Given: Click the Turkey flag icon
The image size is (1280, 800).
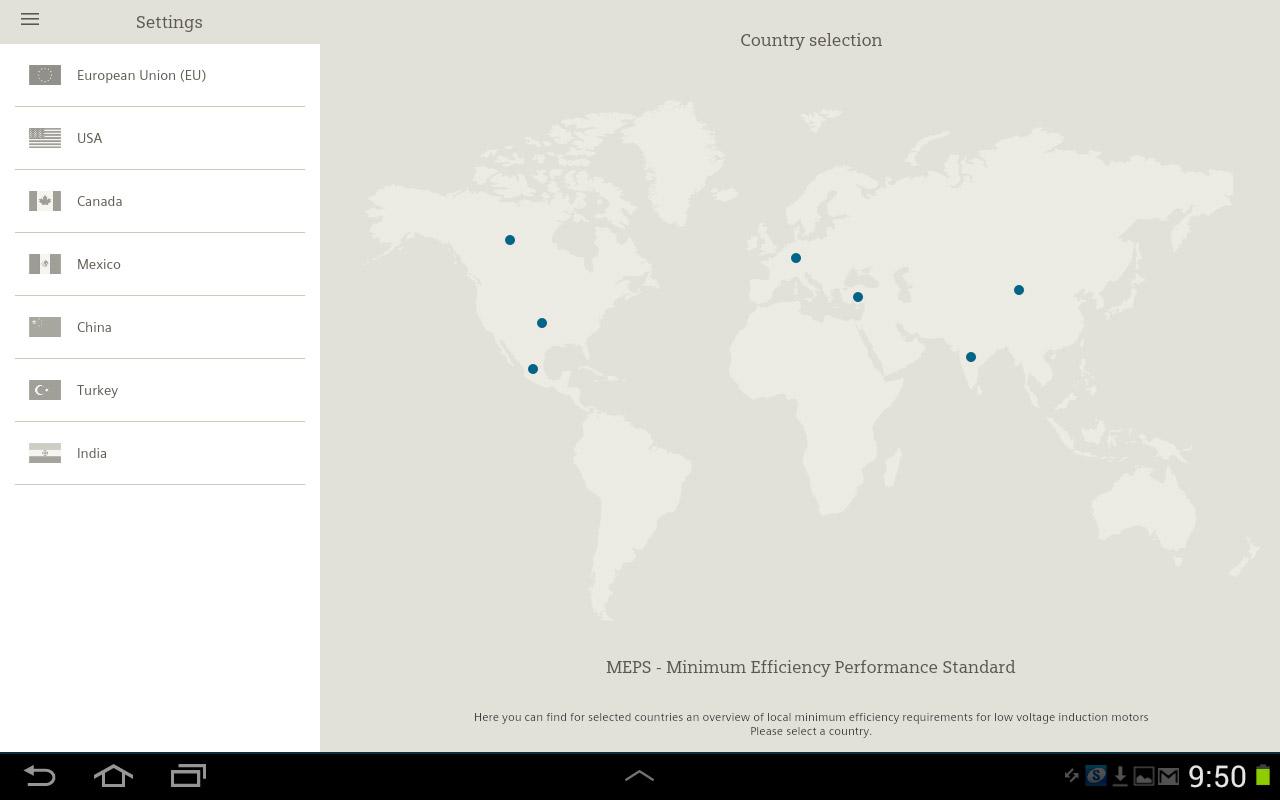Looking at the screenshot, I should (x=45, y=390).
